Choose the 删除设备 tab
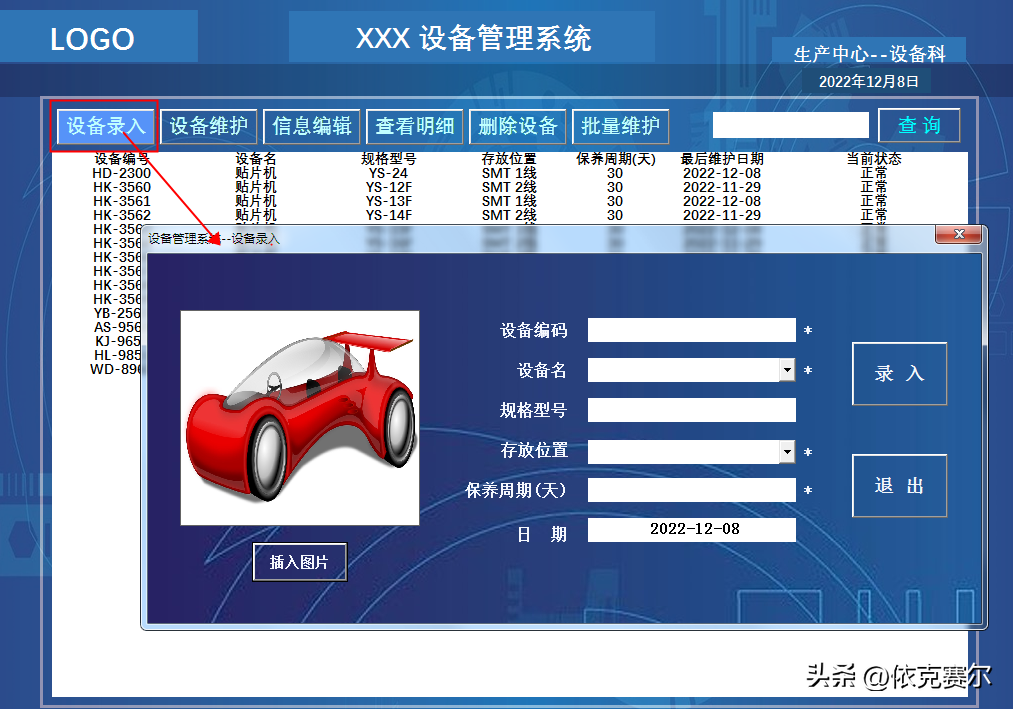This screenshot has width=1013, height=709. 517,126
